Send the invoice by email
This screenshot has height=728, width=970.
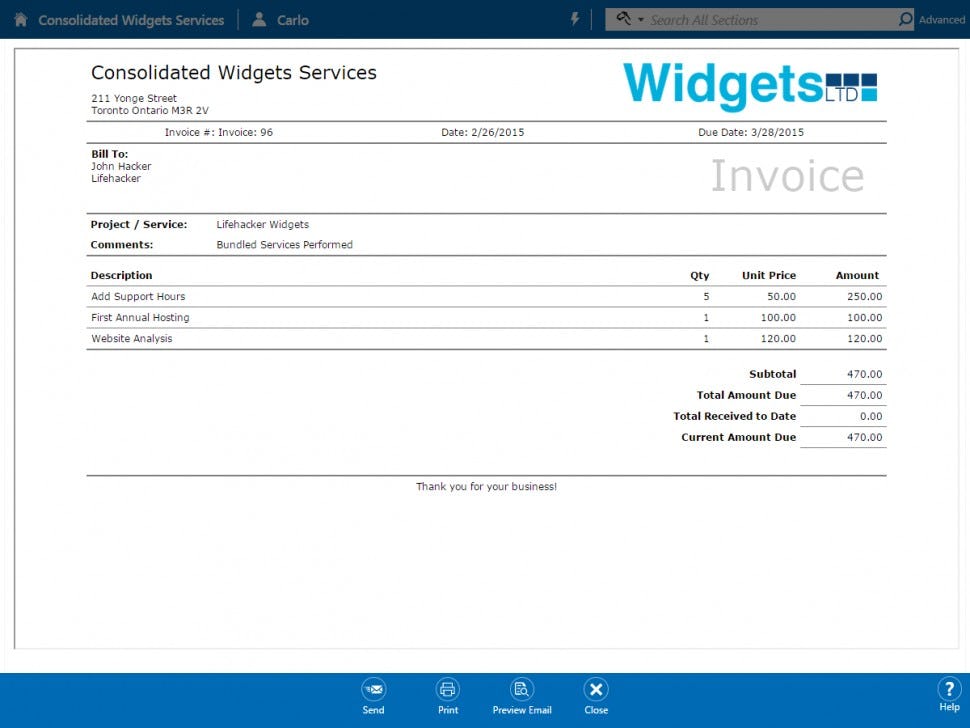point(373,696)
